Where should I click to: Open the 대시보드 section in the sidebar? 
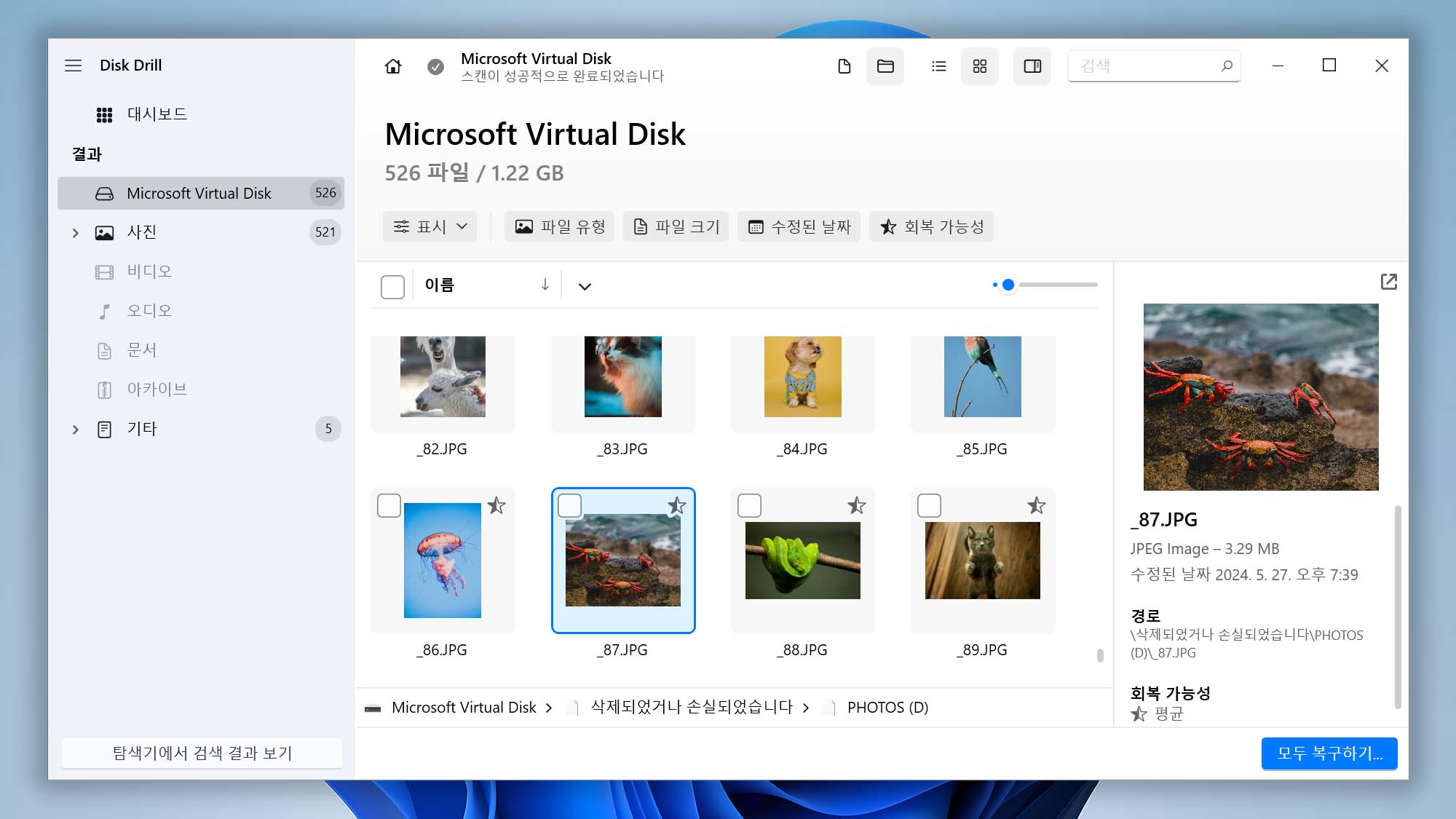(156, 114)
